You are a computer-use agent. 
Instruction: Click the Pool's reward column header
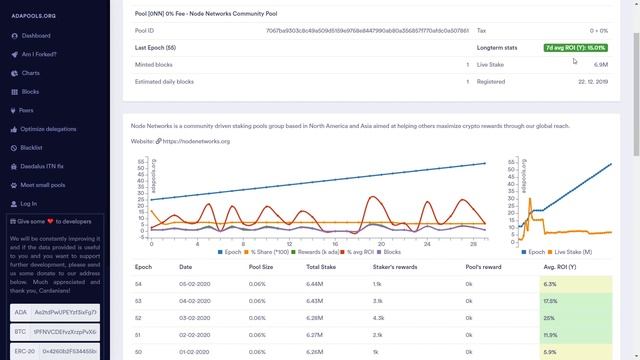click(x=483, y=267)
